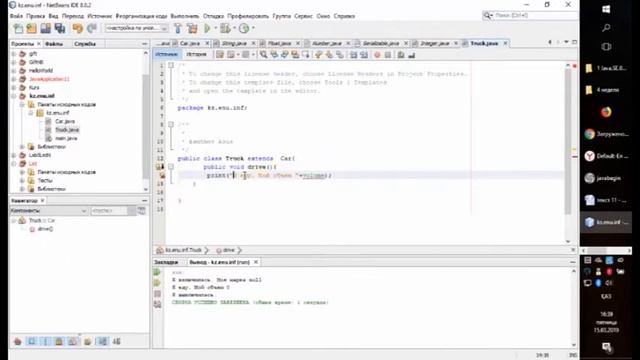Click the Projects panel vertical scrollbar
Screen dimensions: 640x360
pos(145,127)
